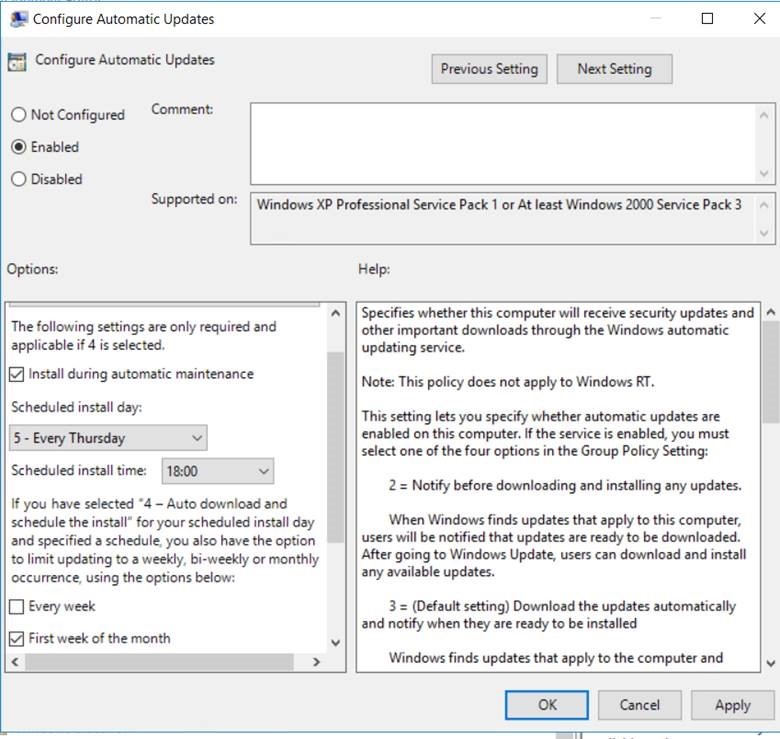Enable the Every week checkbox
The height and width of the screenshot is (739, 780).
[x=18, y=607]
